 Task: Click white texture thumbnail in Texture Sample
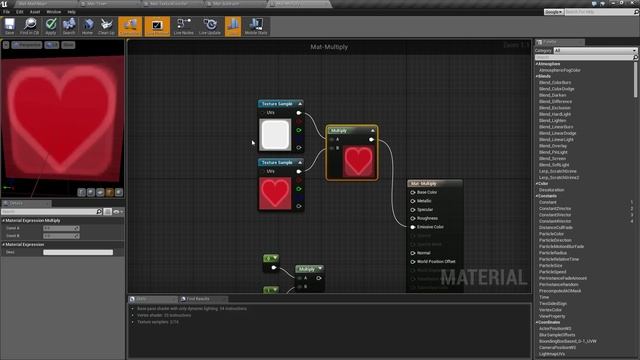275,134
